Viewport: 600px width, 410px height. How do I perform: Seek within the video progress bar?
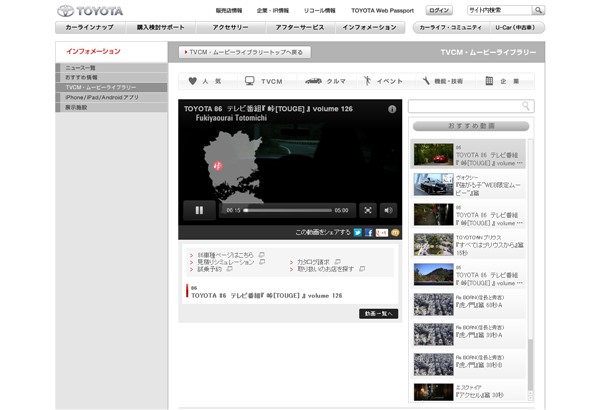coord(288,210)
